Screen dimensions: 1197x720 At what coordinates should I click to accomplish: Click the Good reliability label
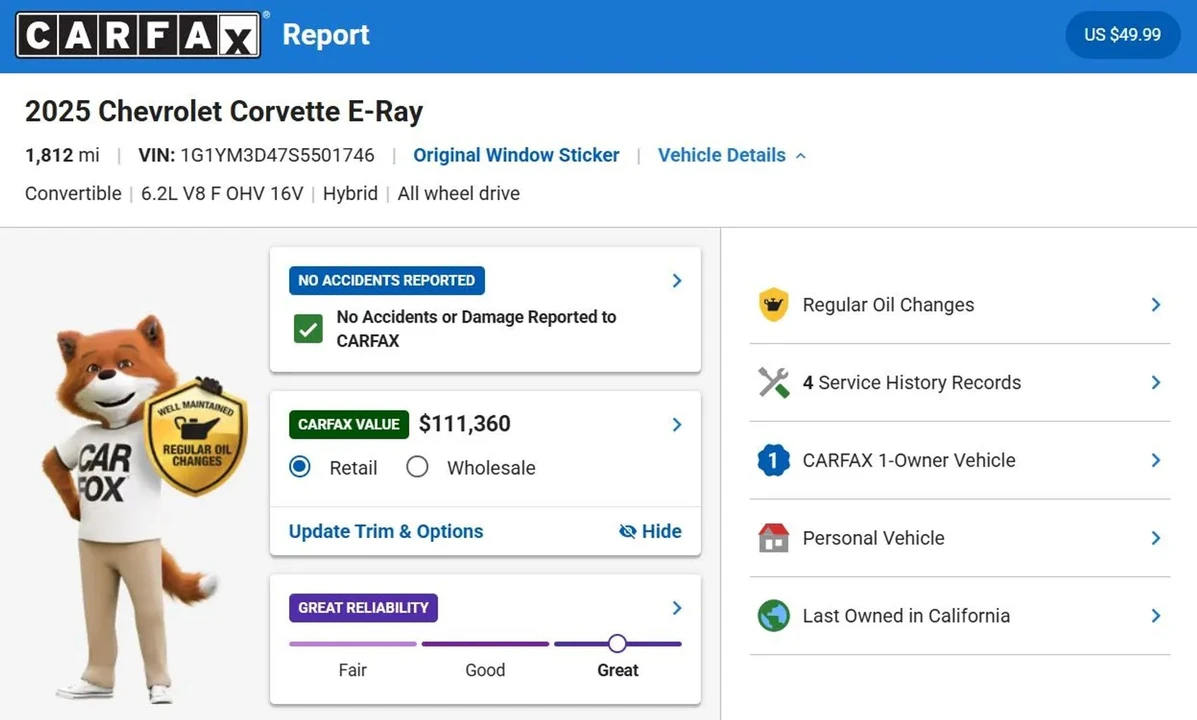[x=486, y=670]
